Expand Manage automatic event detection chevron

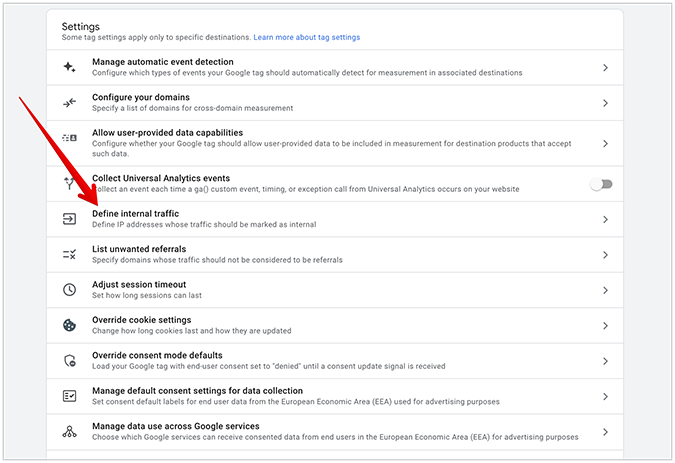pyautogui.click(x=605, y=68)
